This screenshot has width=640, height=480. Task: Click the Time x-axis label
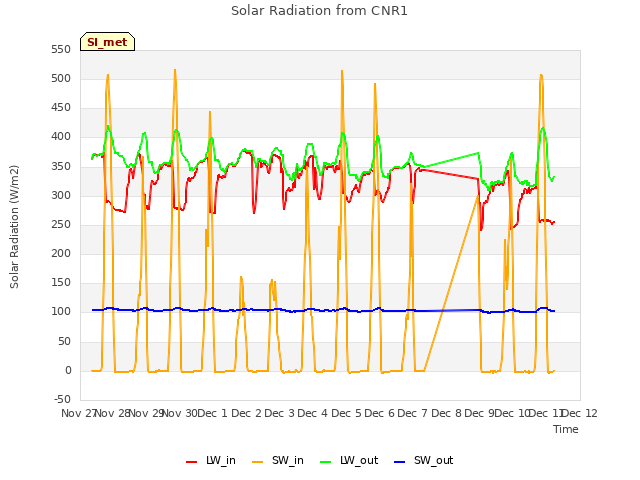click(566, 429)
